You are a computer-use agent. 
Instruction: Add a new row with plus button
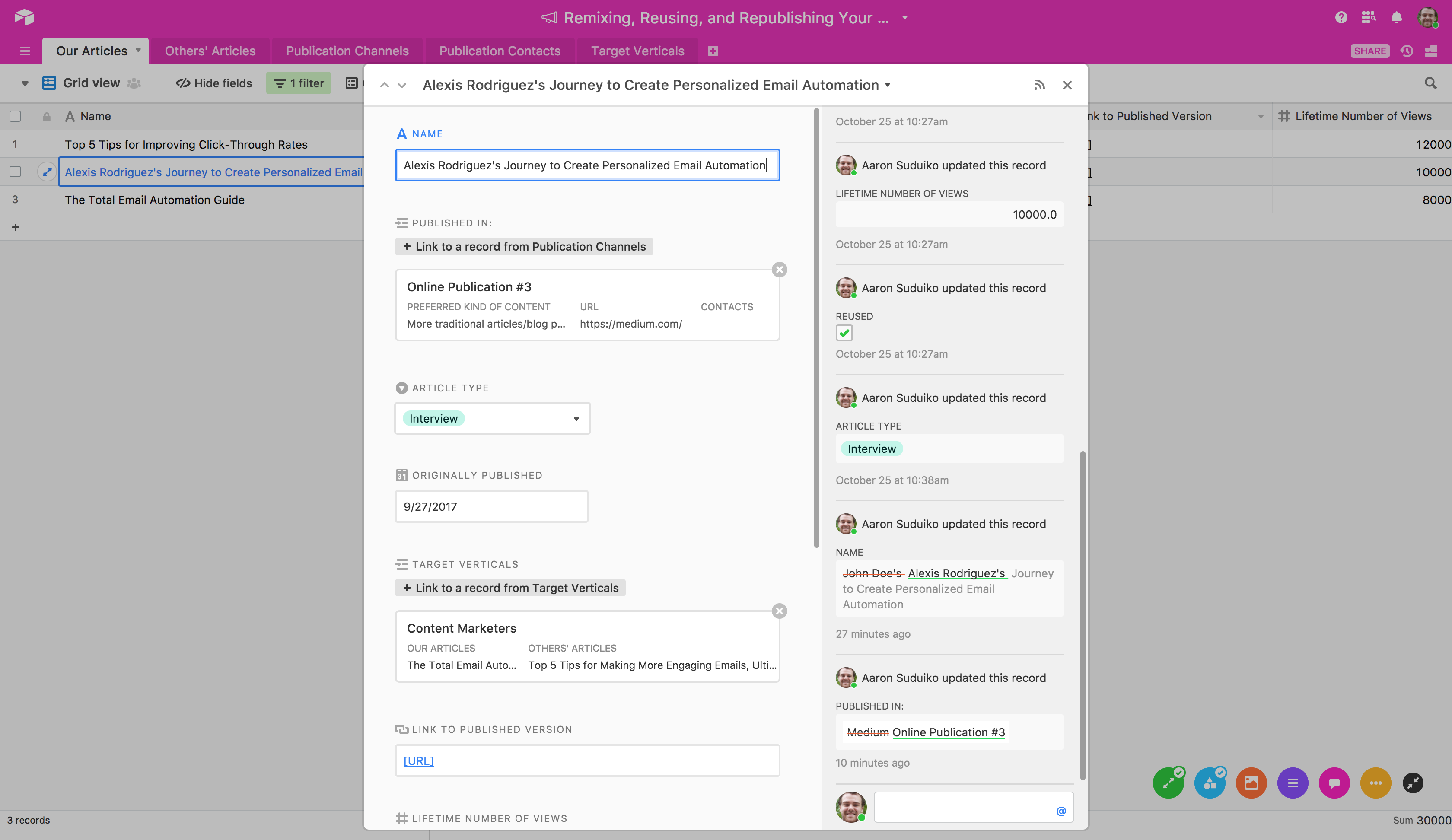(x=16, y=227)
